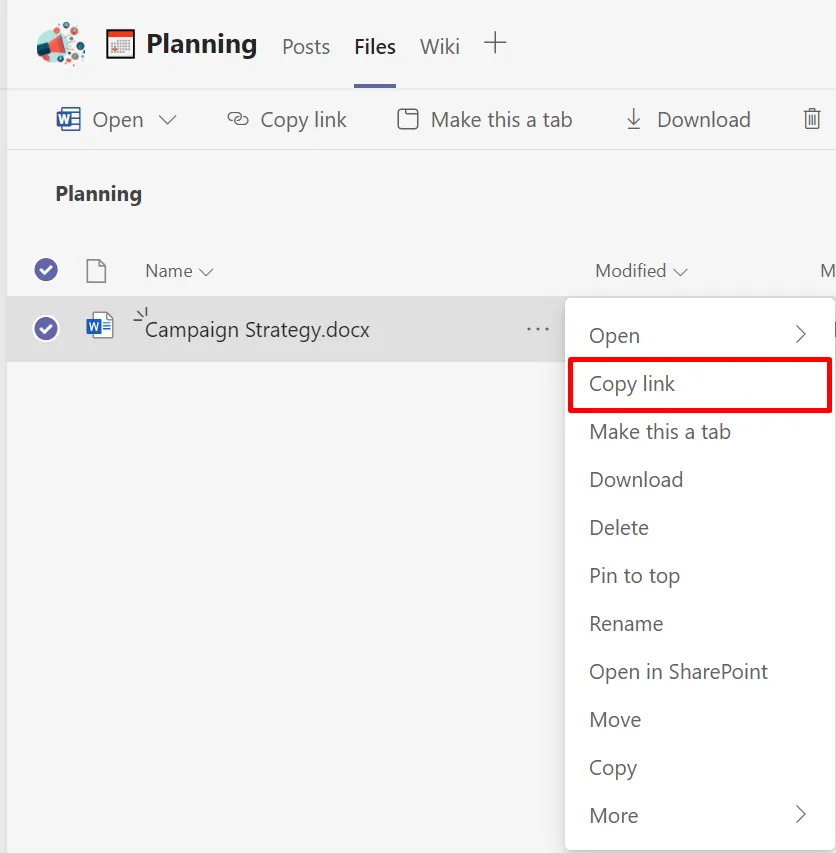Select Move from the context menu
This screenshot has width=836, height=853.
pyautogui.click(x=699, y=720)
